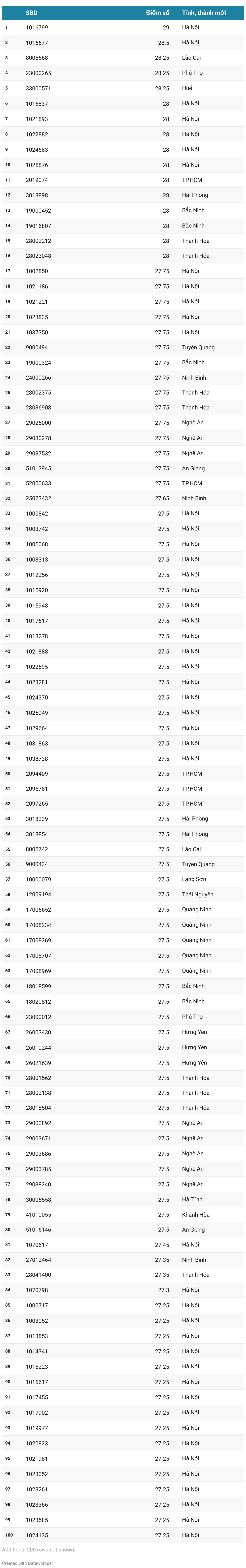Click the SBD column header
This screenshot has width=246, height=1568.
[x=31, y=13]
